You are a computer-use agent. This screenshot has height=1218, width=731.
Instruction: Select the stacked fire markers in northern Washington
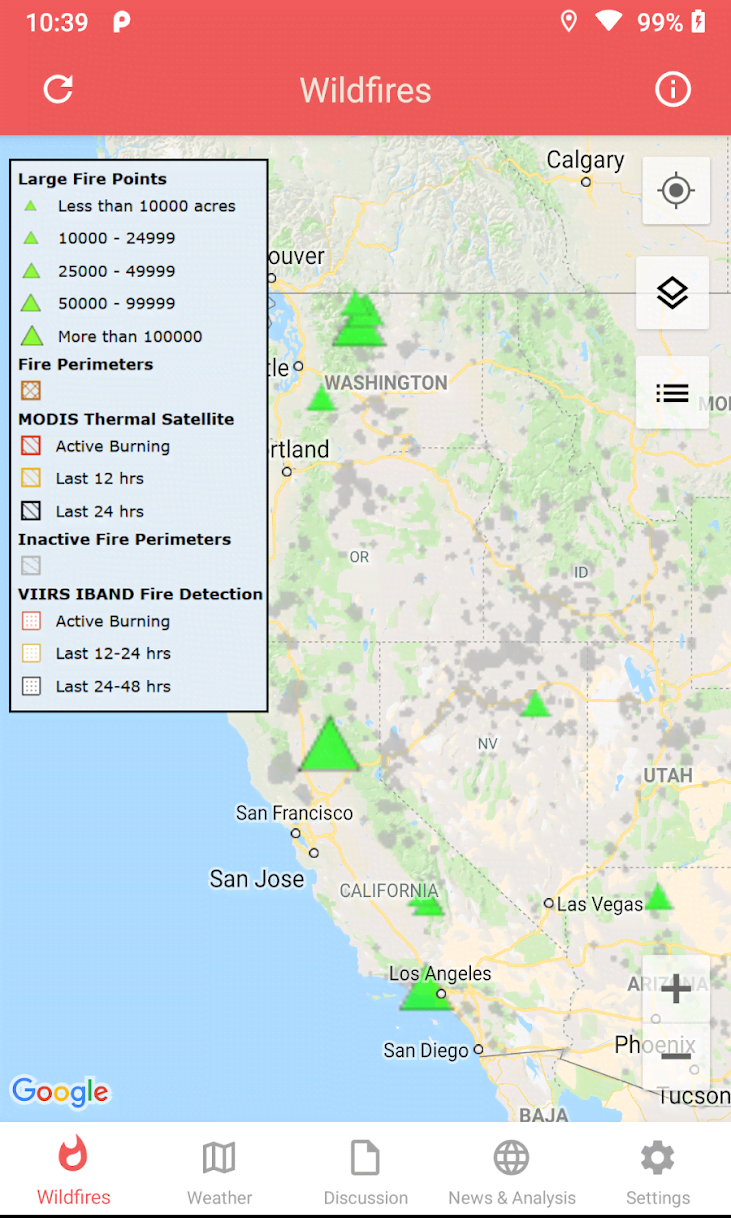(358, 319)
